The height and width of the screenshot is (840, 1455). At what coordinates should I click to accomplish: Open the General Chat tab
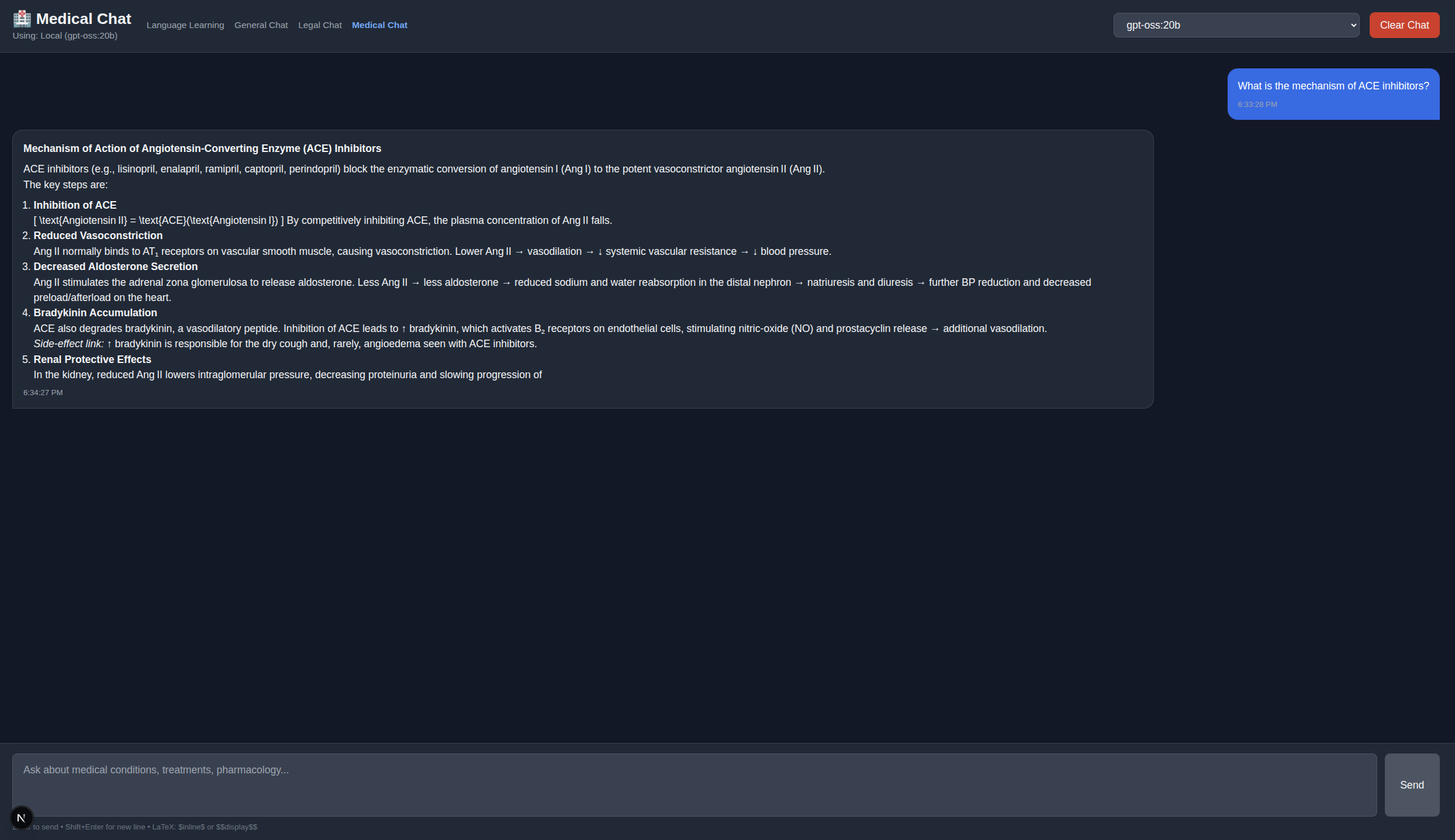tap(261, 25)
